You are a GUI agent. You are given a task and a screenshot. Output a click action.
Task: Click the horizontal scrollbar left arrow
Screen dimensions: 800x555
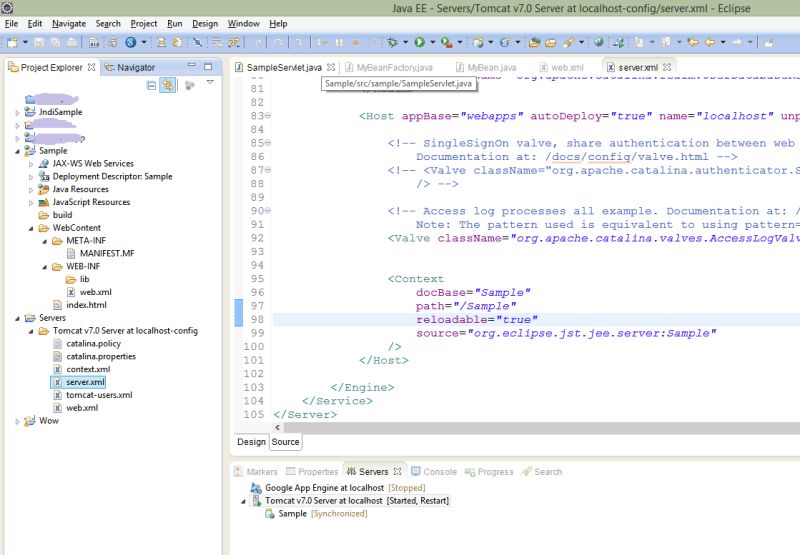277,427
